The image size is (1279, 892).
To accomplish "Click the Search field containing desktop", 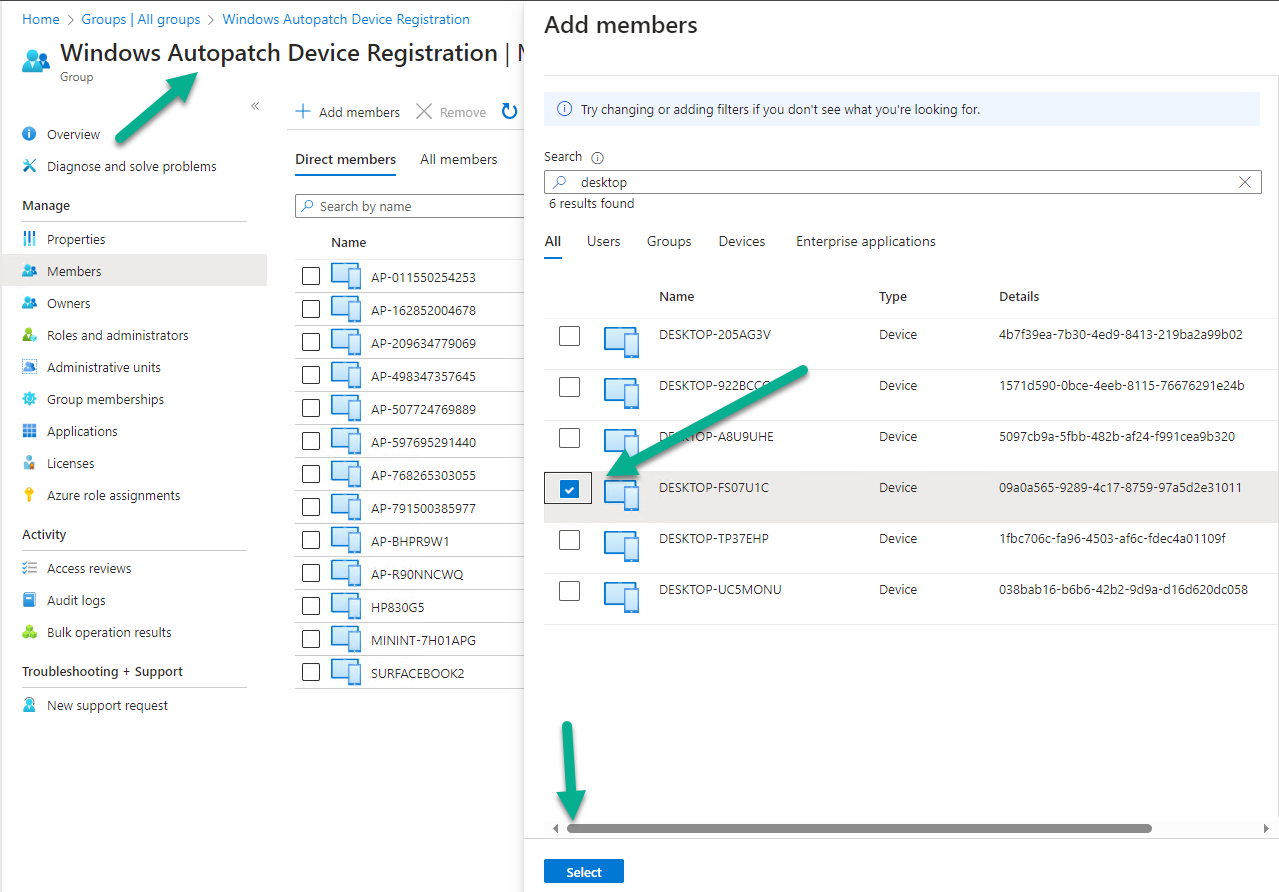I will [x=902, y=182].
